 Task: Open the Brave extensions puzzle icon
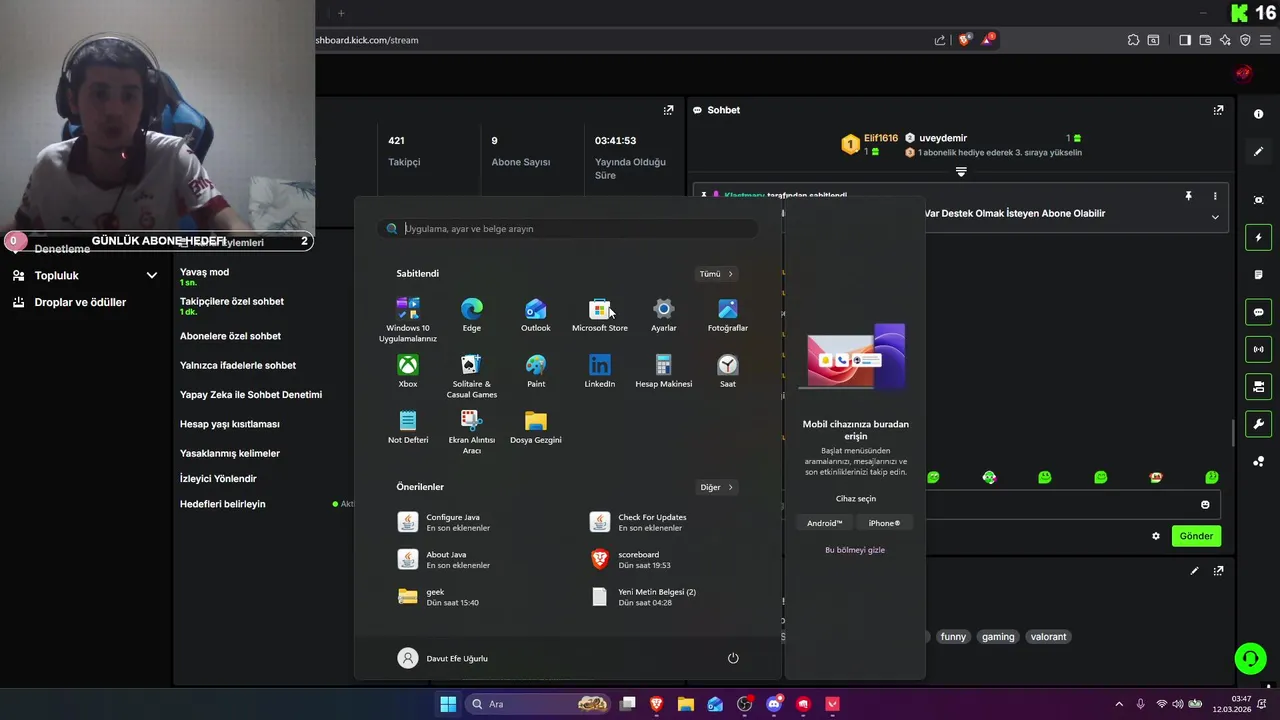tap(1133, 40)
